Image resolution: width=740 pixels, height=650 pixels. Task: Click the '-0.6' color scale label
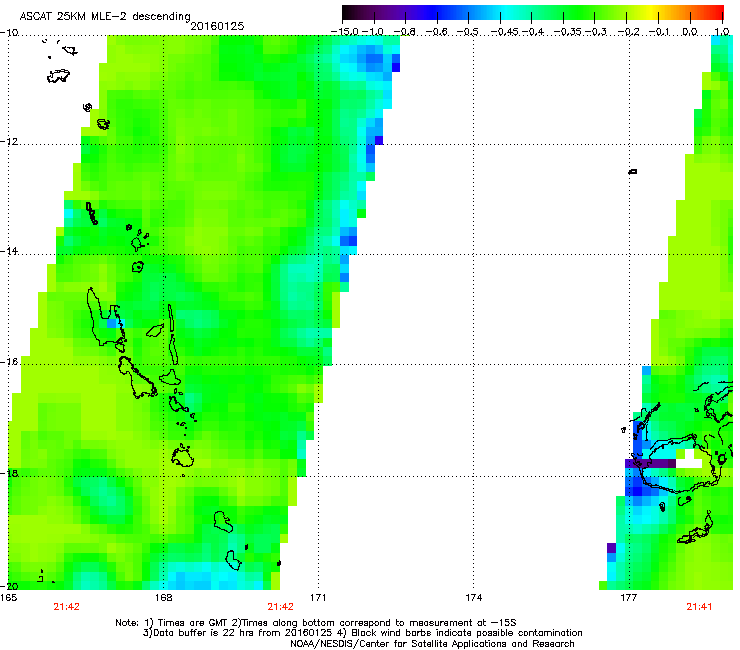437,32
